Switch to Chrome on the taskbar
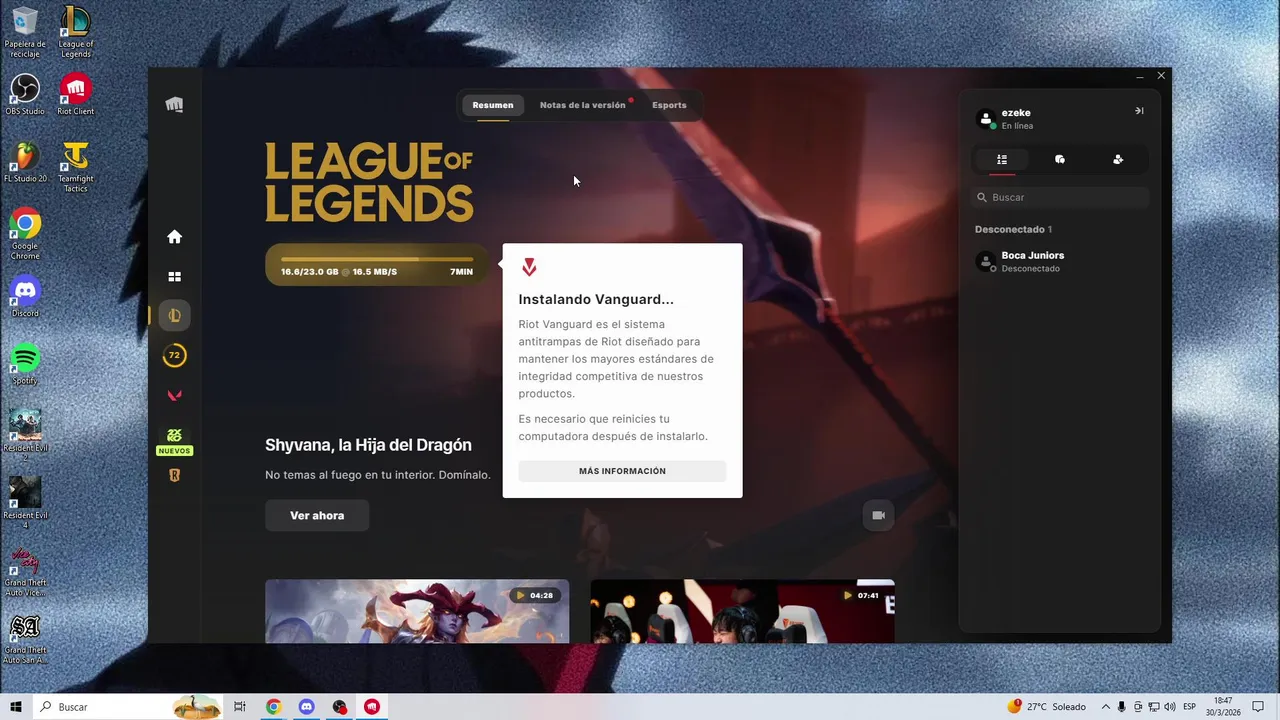The image size is (1280, 720). 273,707
